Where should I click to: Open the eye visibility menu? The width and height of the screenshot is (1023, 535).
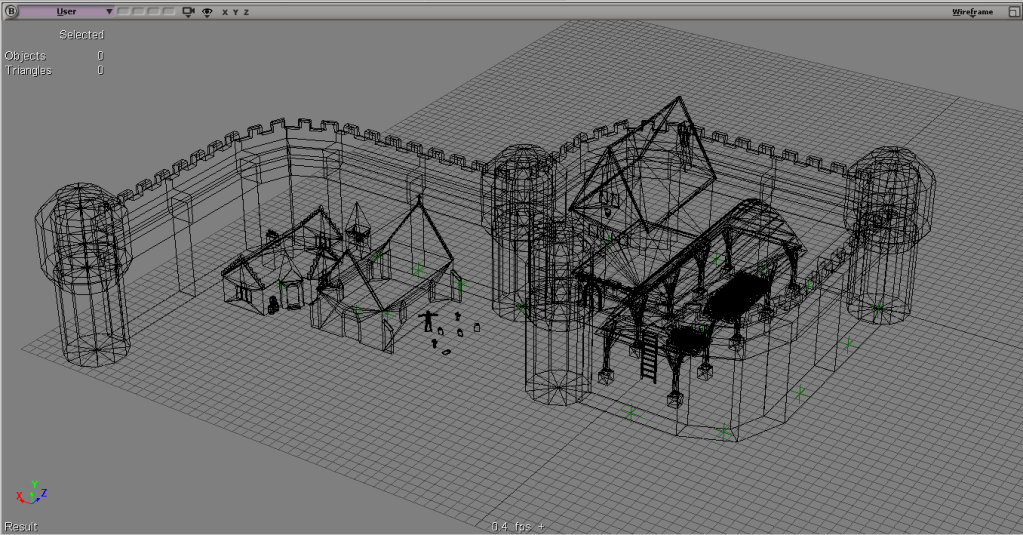pos(207,12)
